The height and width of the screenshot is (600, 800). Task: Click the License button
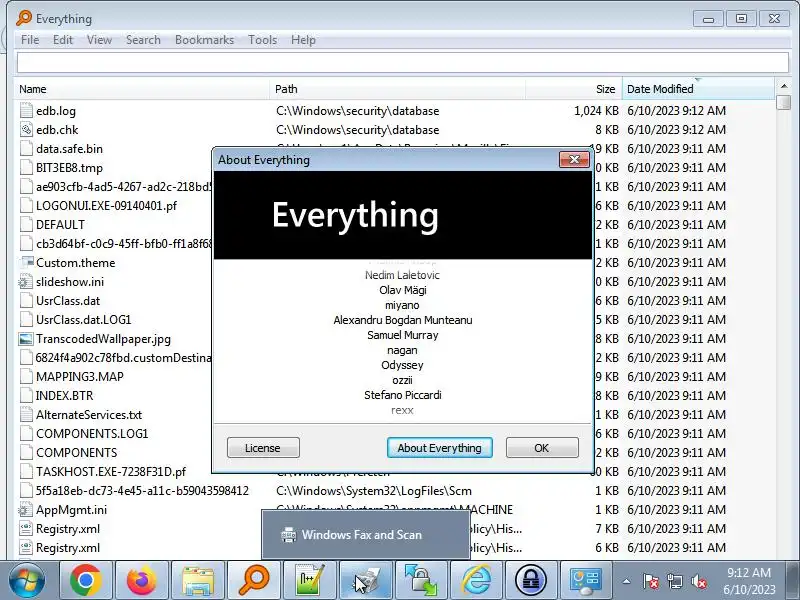coord(263,448)
